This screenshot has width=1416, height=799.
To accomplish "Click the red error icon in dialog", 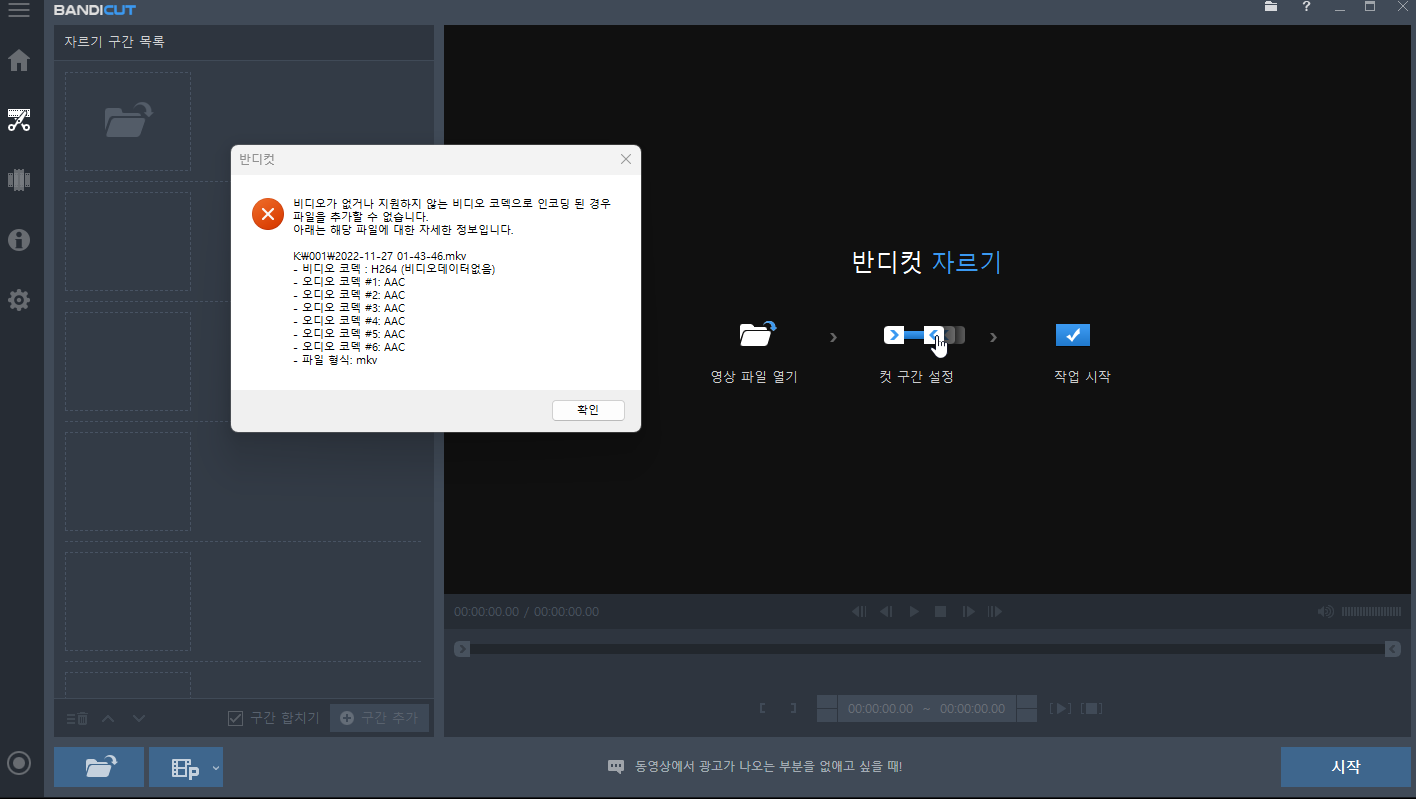I will pyautogui.click(x=267, y=214).
